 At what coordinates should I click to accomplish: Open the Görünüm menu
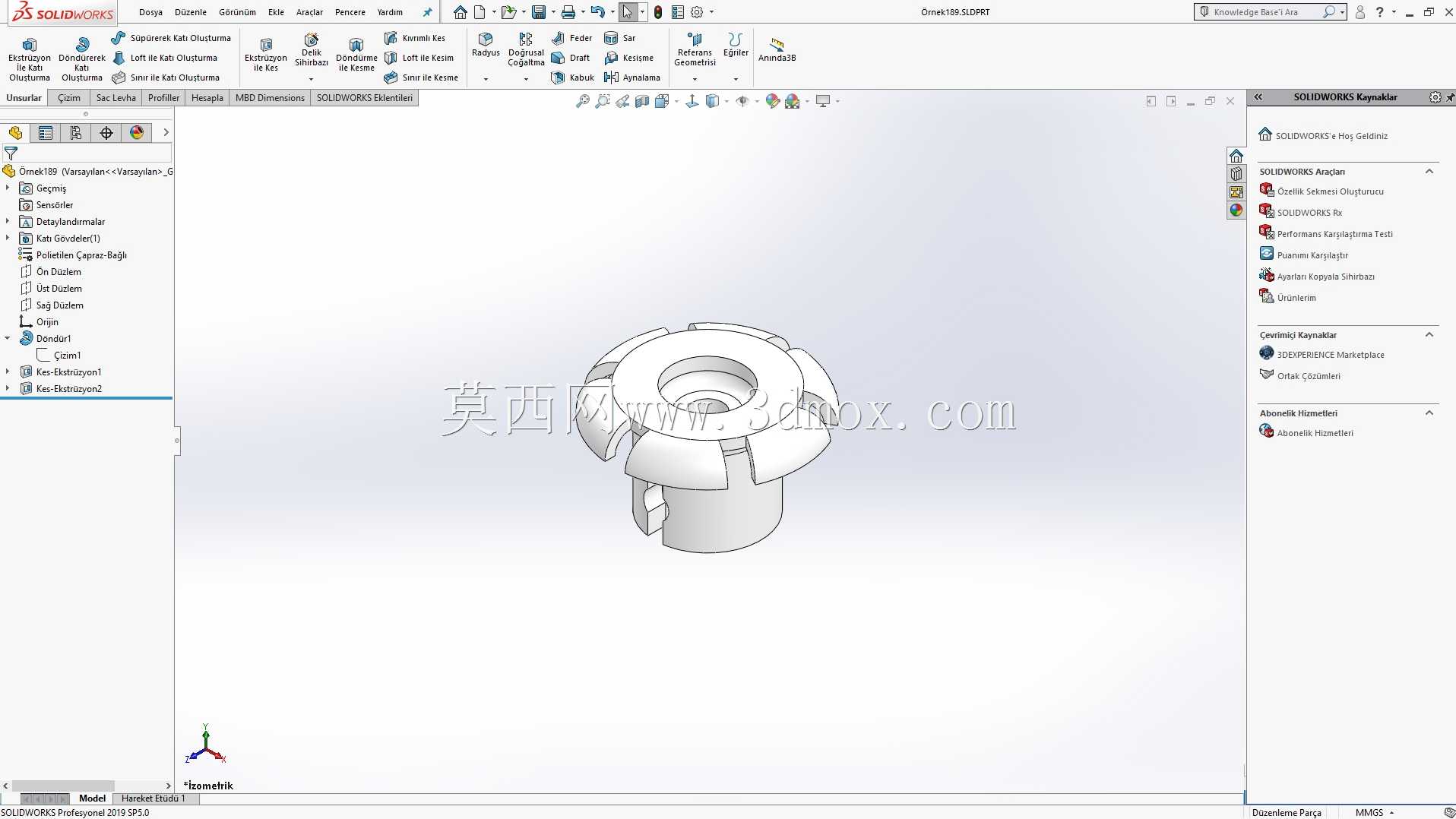pos(237,12)
